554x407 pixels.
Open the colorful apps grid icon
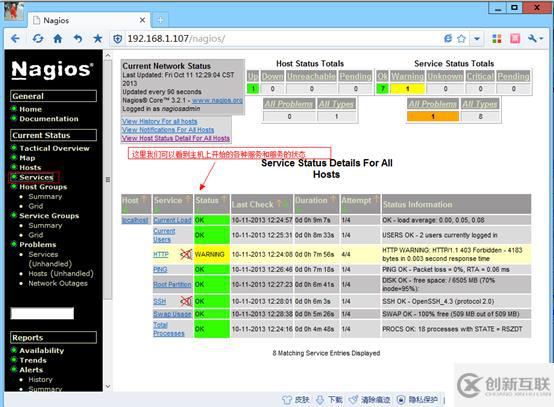click(x=497, y=39)
